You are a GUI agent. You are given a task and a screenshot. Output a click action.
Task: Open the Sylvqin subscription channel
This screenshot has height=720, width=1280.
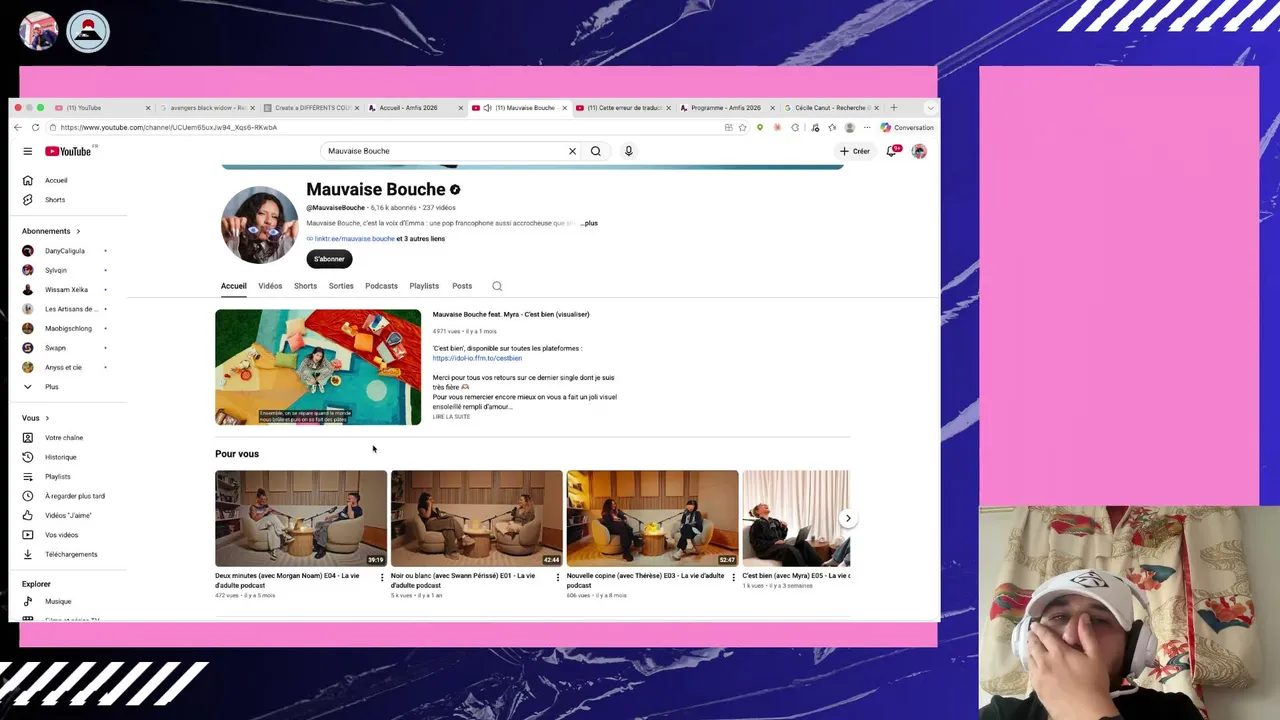pyautogui.click(x=65, y=270)
